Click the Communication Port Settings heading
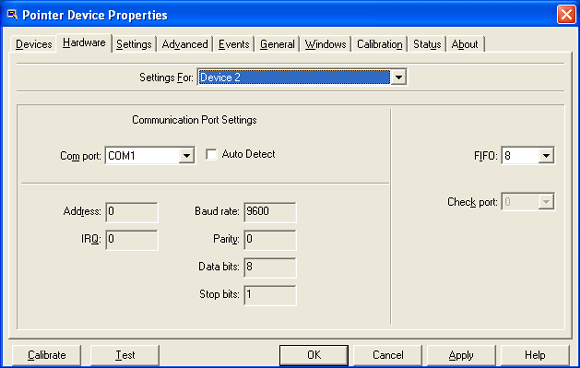The width and height of the screenshot is (580, 368). point(195,120)
